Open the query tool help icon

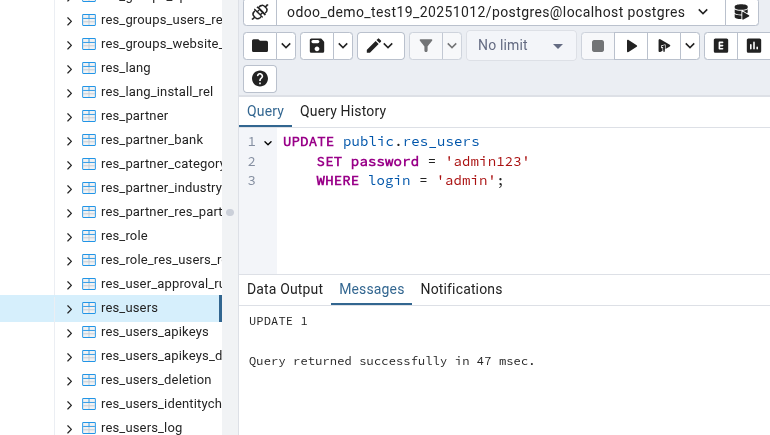click(x=260, y=79)
